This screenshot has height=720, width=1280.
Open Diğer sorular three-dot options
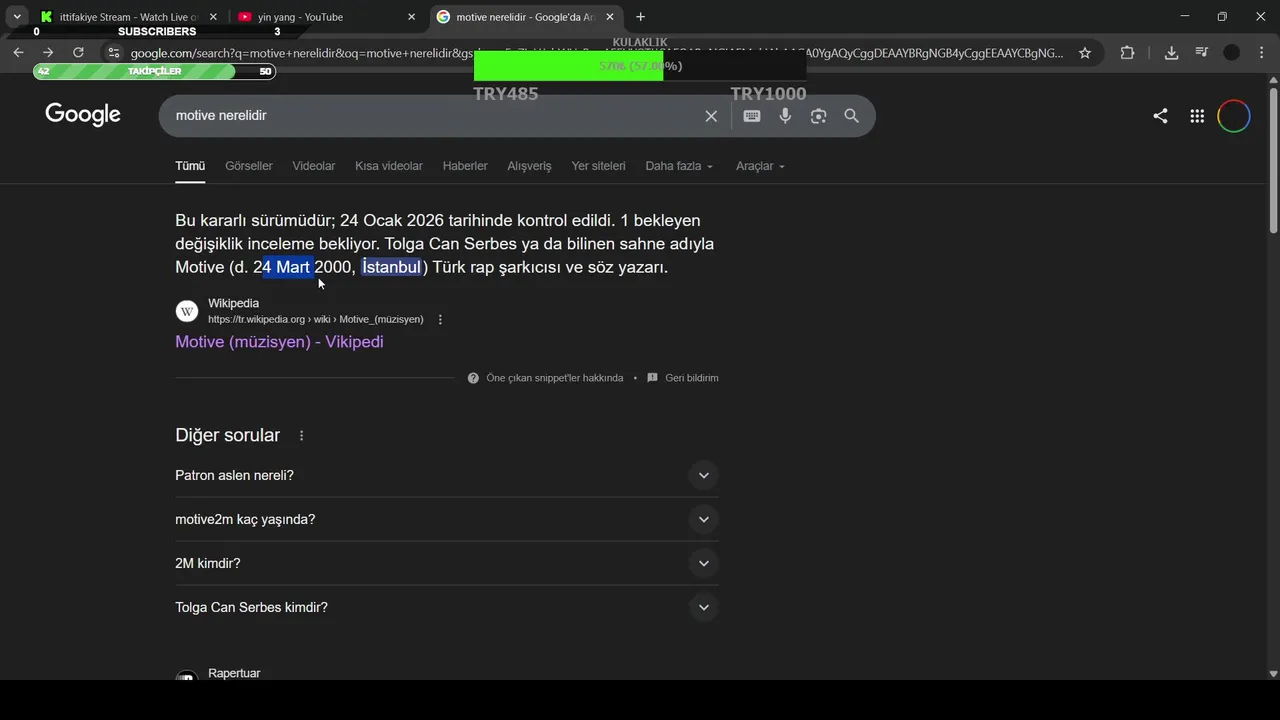click(x=301, y=436)
